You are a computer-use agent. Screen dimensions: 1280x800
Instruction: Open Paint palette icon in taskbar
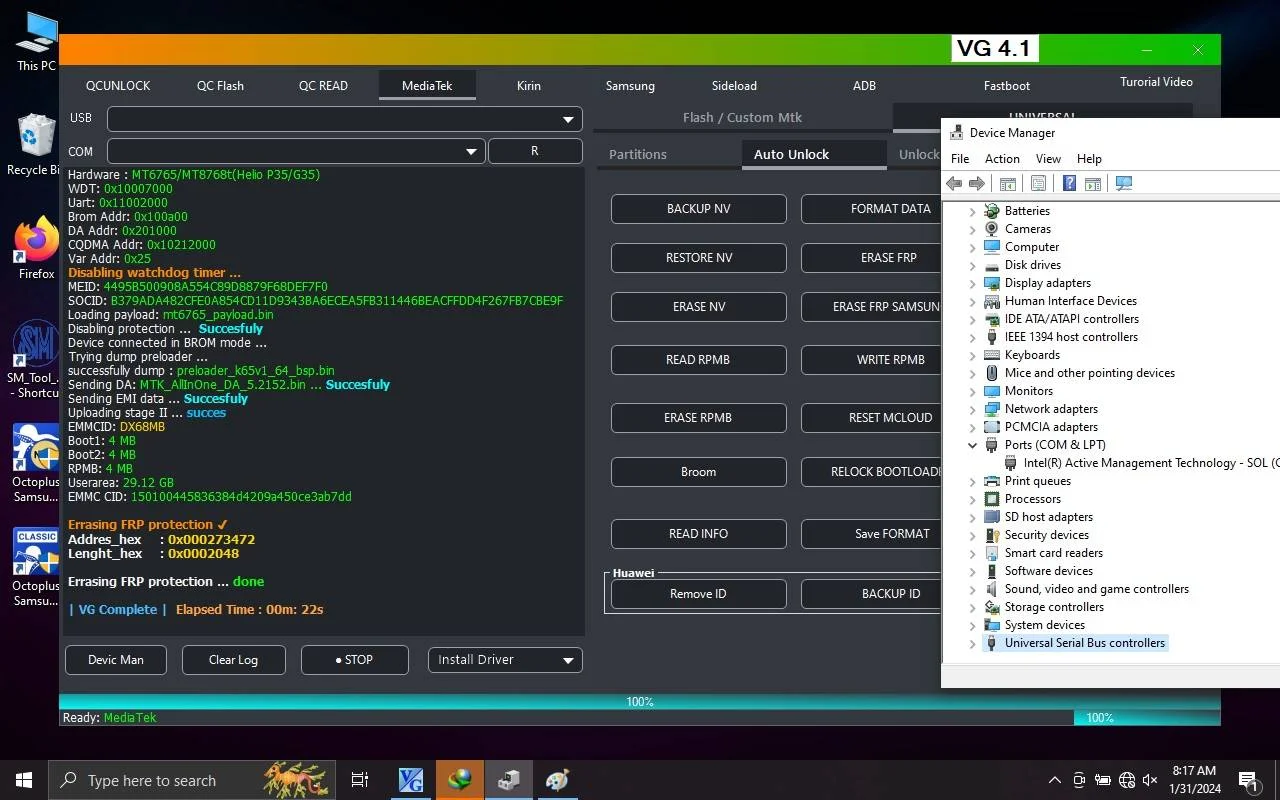(x=557, y=780)
